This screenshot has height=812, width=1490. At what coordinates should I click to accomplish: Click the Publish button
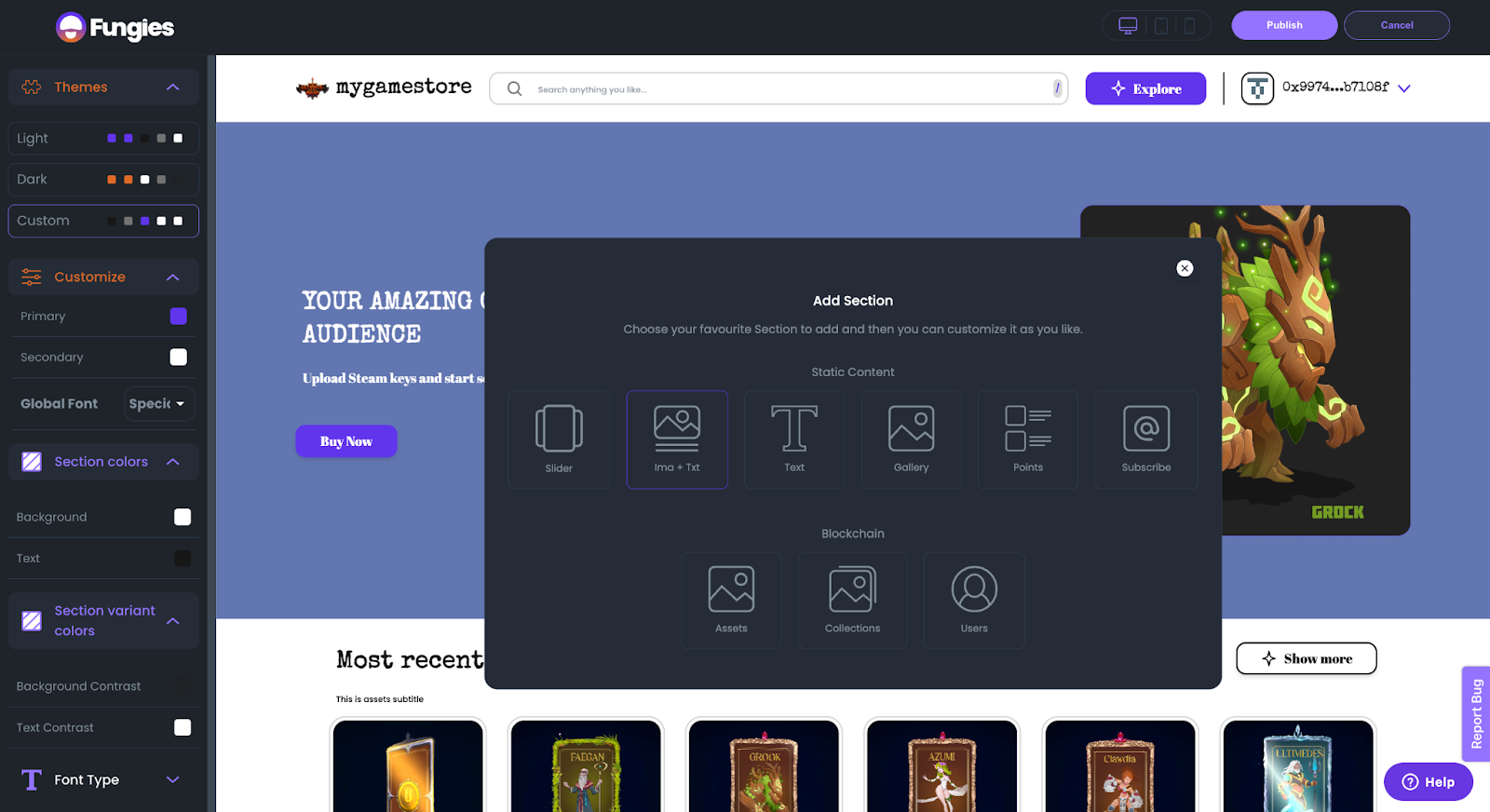click(1283, 25)
